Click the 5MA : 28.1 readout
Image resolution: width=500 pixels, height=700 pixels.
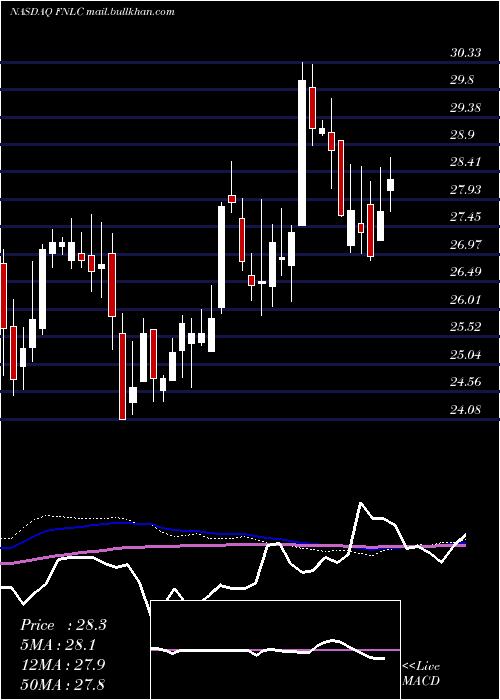tap(59, 645)
